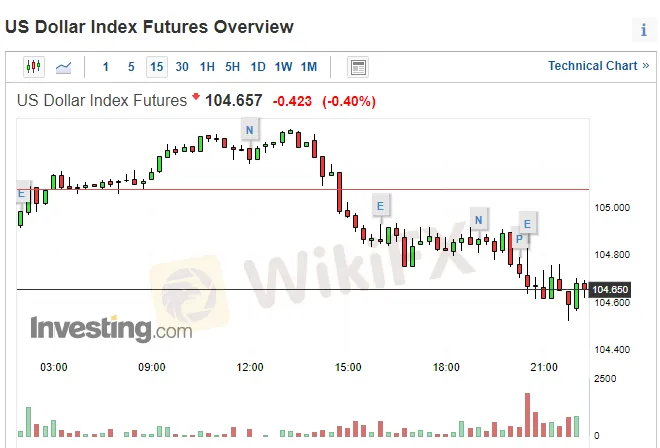Click the P marker near 21:00

click(521, 238)
